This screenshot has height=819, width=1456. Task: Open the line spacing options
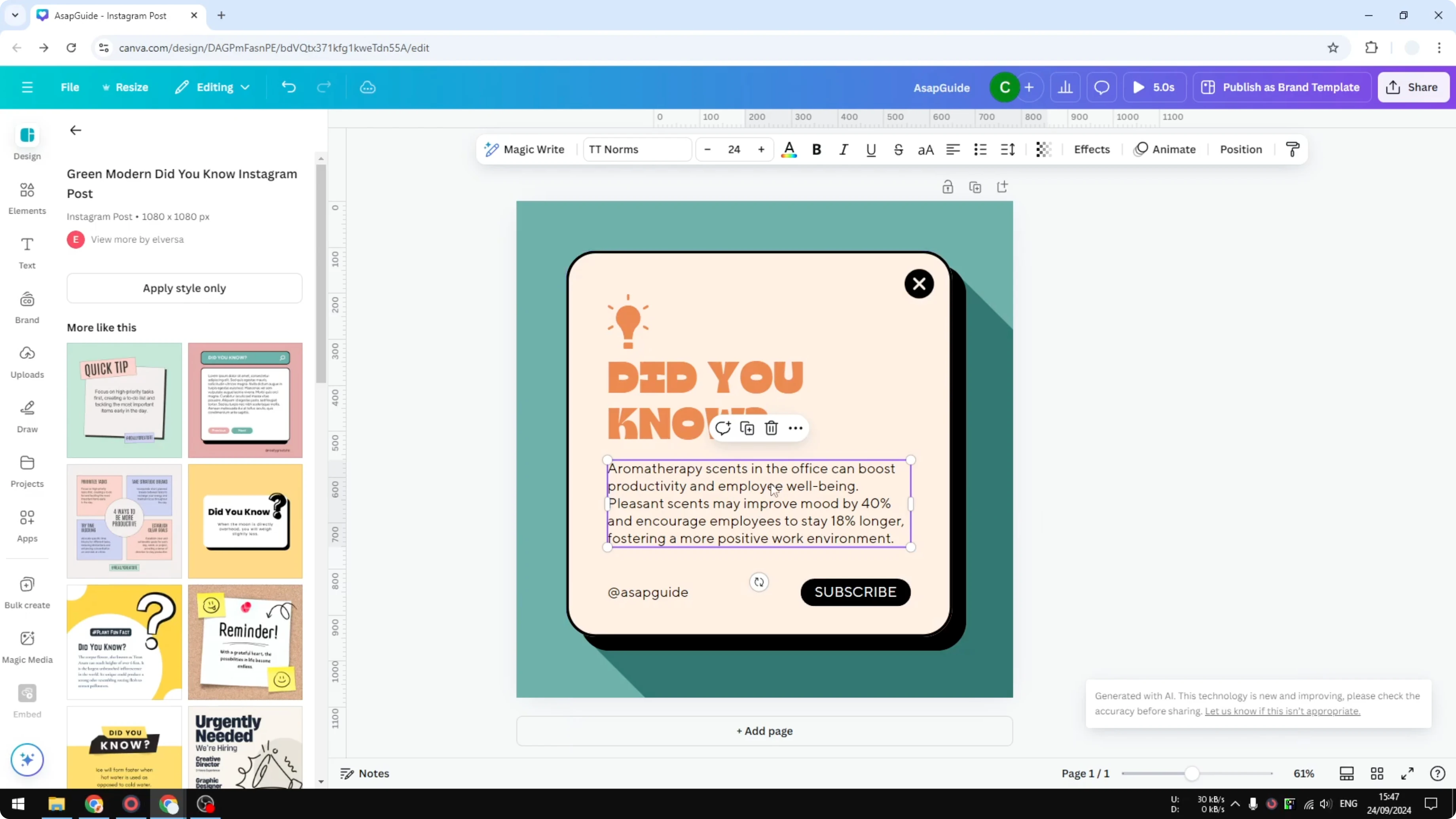point(1008,149)
